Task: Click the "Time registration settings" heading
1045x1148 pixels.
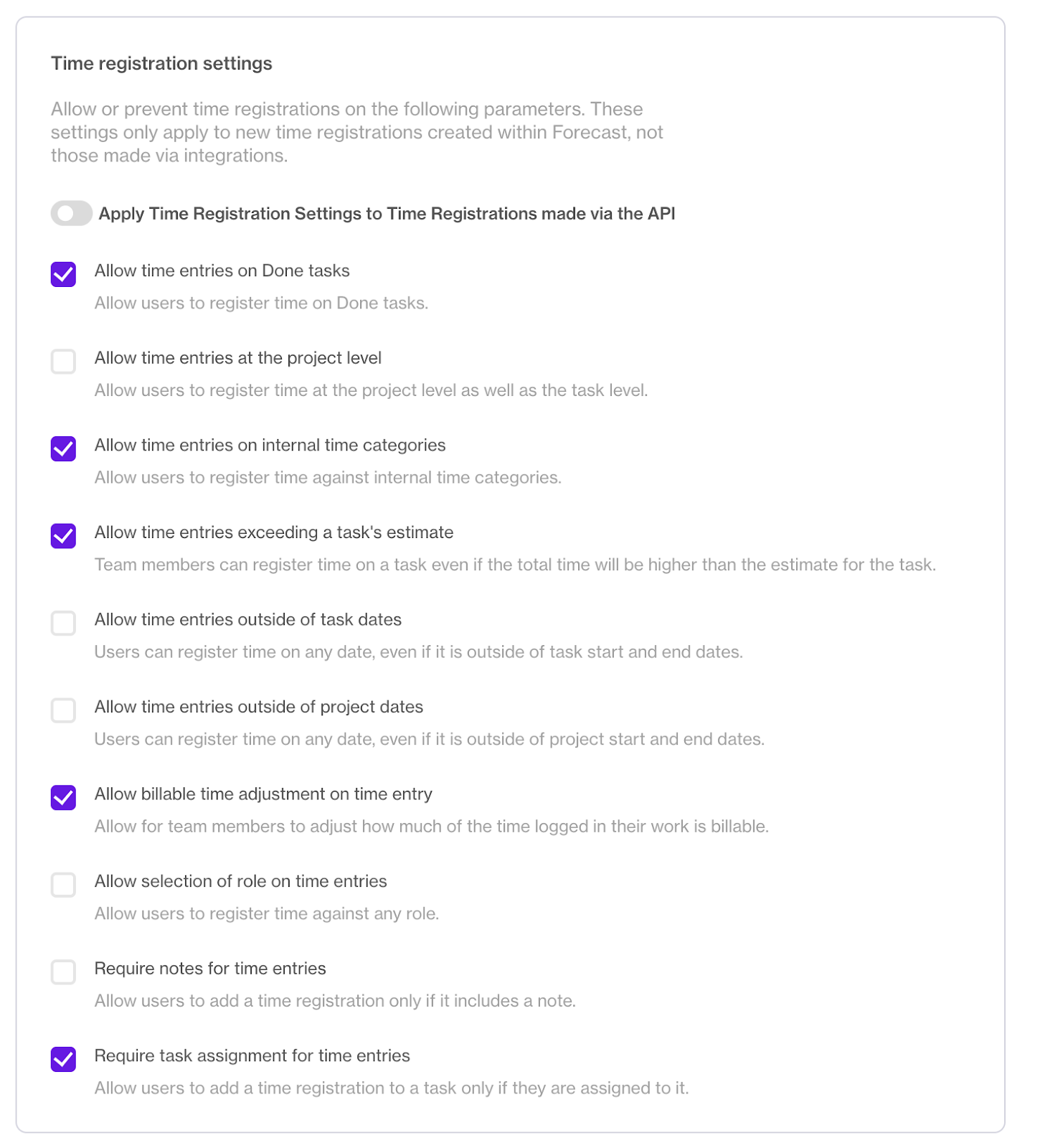Action: [161, 63]
